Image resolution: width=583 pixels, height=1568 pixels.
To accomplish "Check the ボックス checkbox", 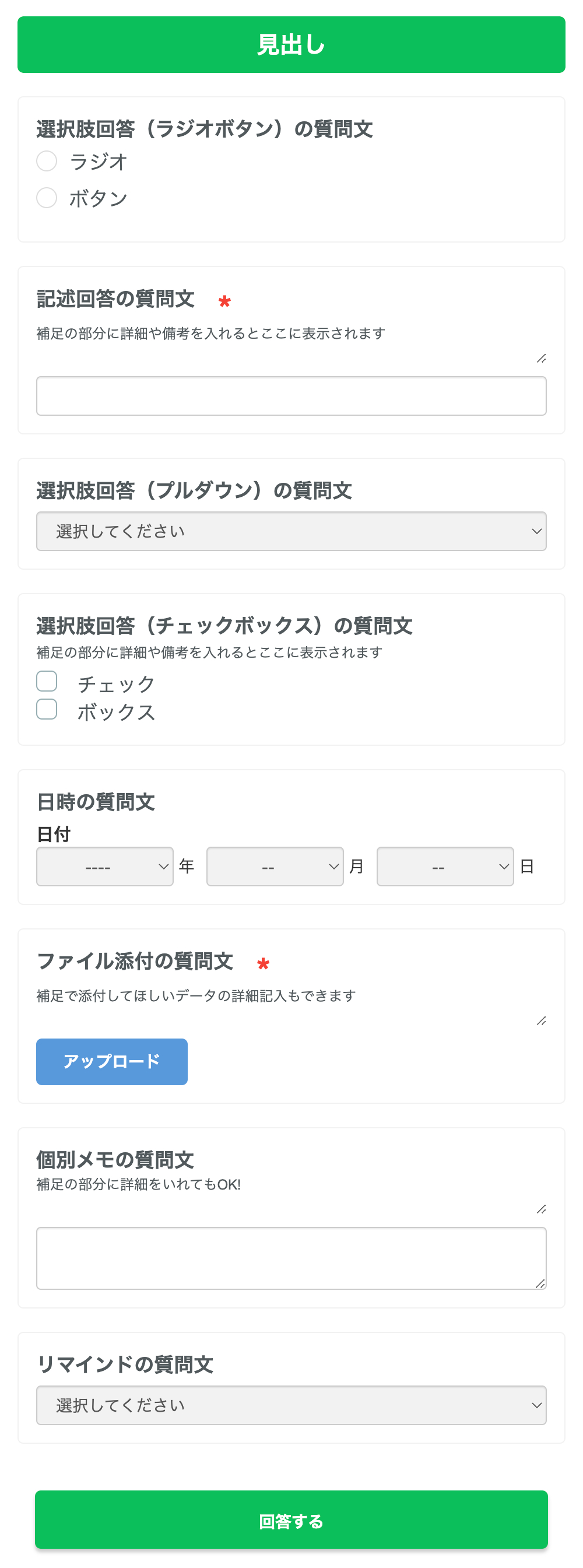I will pyautogui.click(x=47, y=709).
